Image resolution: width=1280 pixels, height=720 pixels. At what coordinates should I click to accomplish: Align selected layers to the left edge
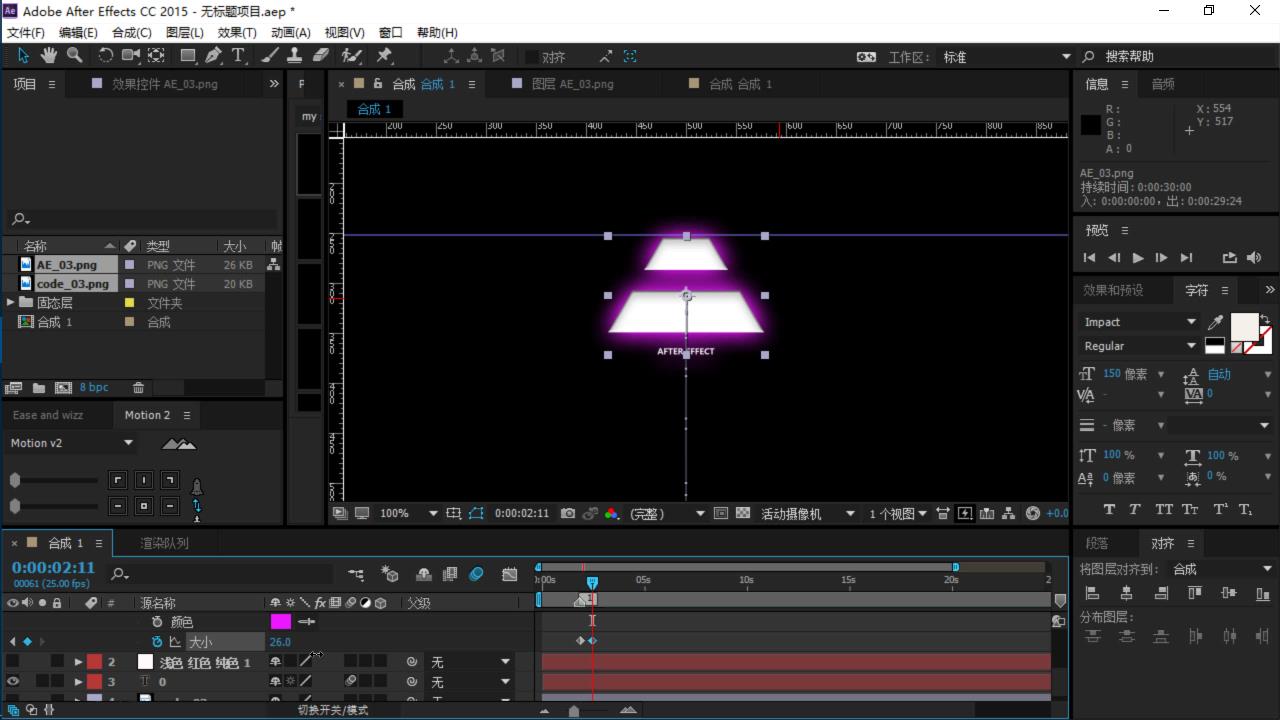[x=1093, y=593]
